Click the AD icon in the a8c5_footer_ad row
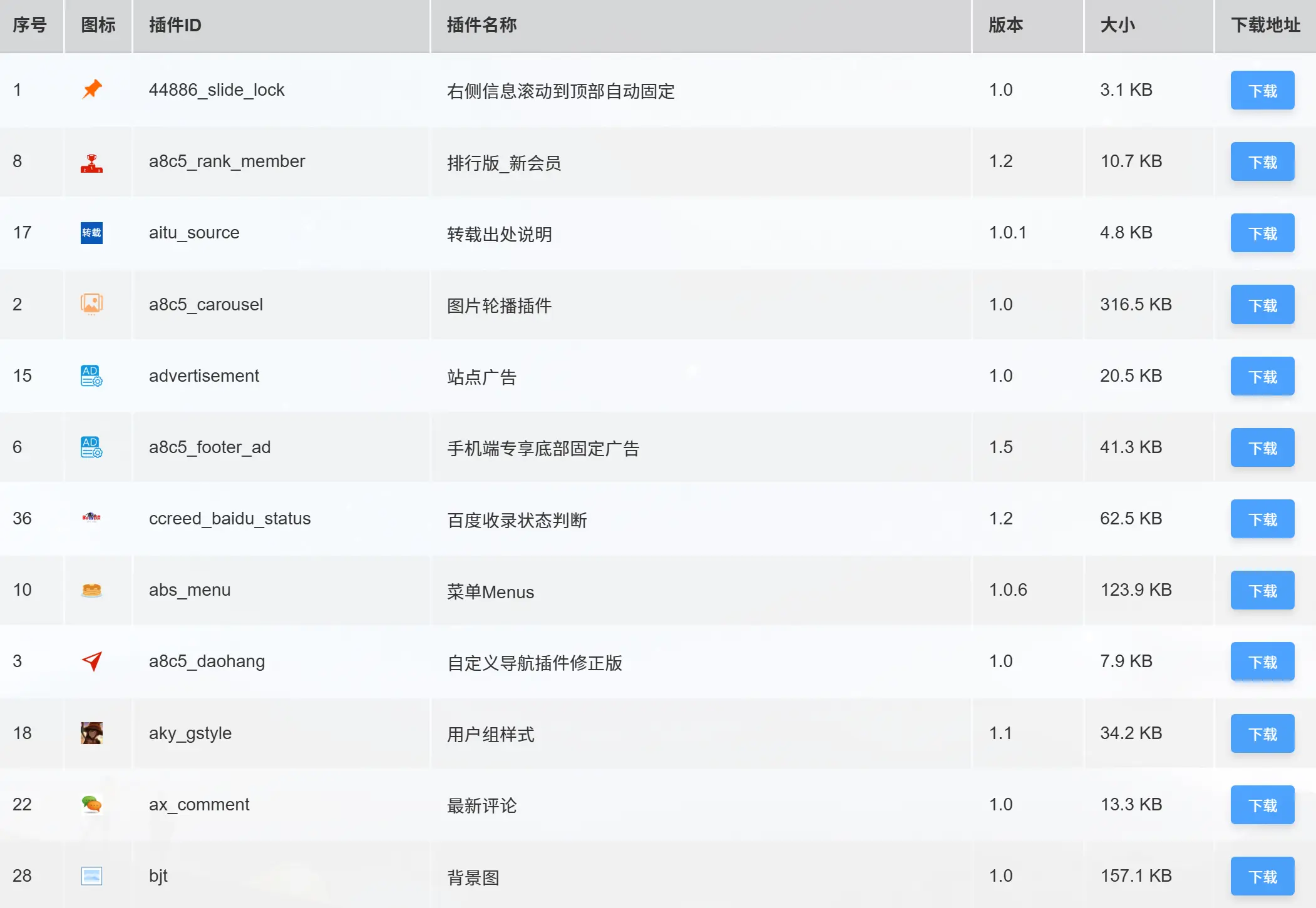The width and height of the screenshot is (1316, 908). coord(91,447)
